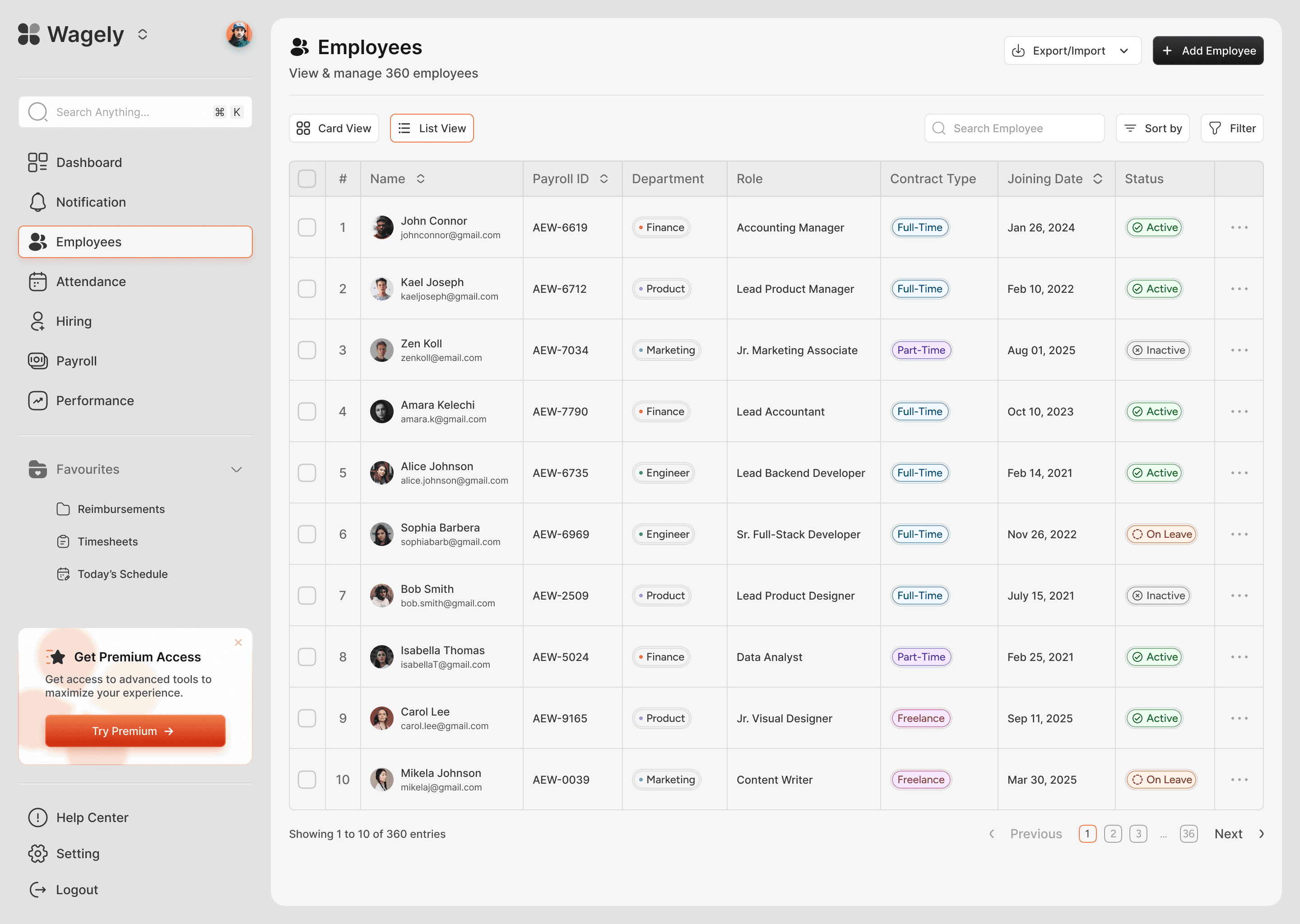This screenshot has width=1300, height=924.
Task: Switch to Card View
Action: click(334, 128)
